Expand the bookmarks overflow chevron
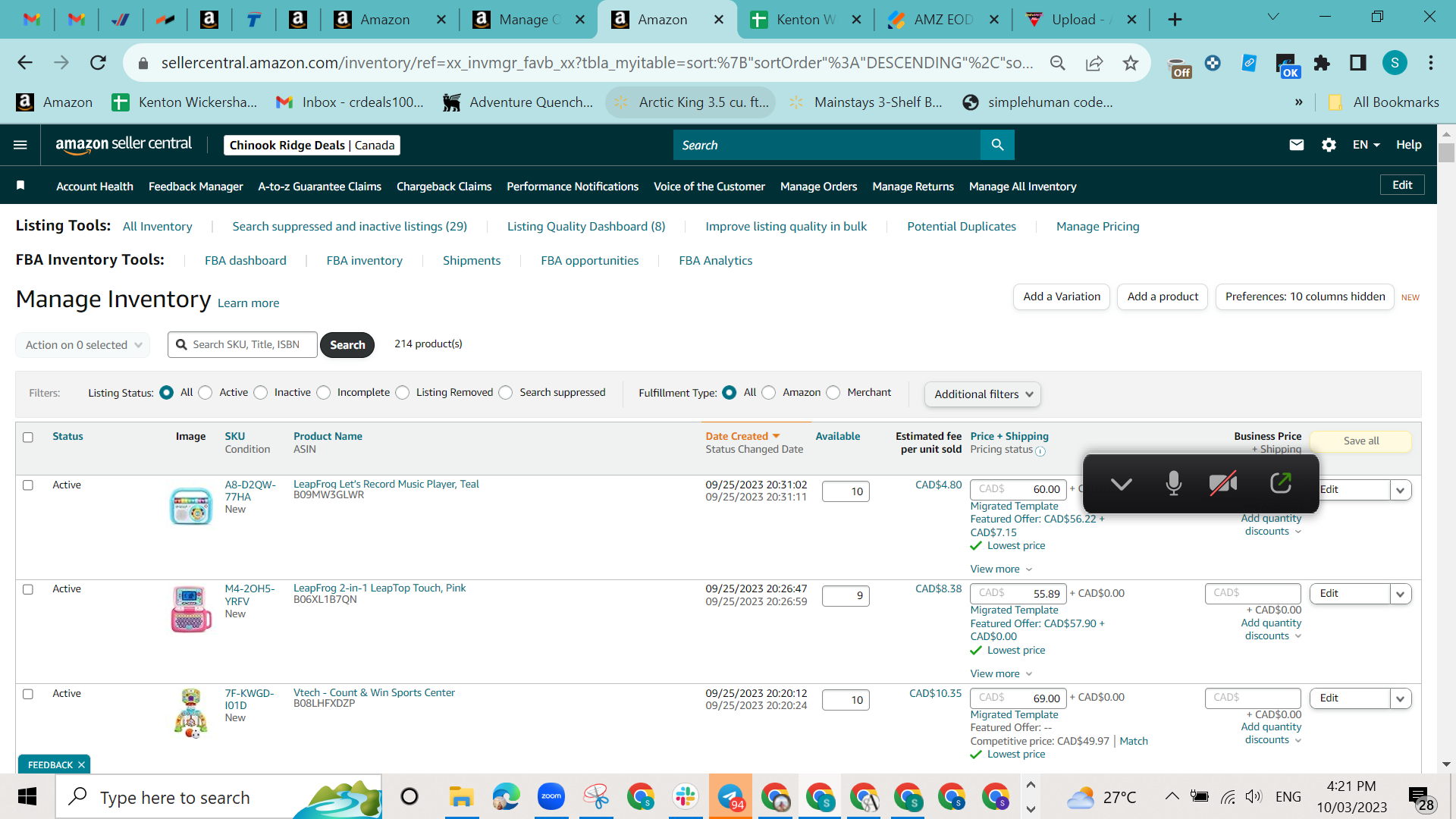 (1299, 102)
